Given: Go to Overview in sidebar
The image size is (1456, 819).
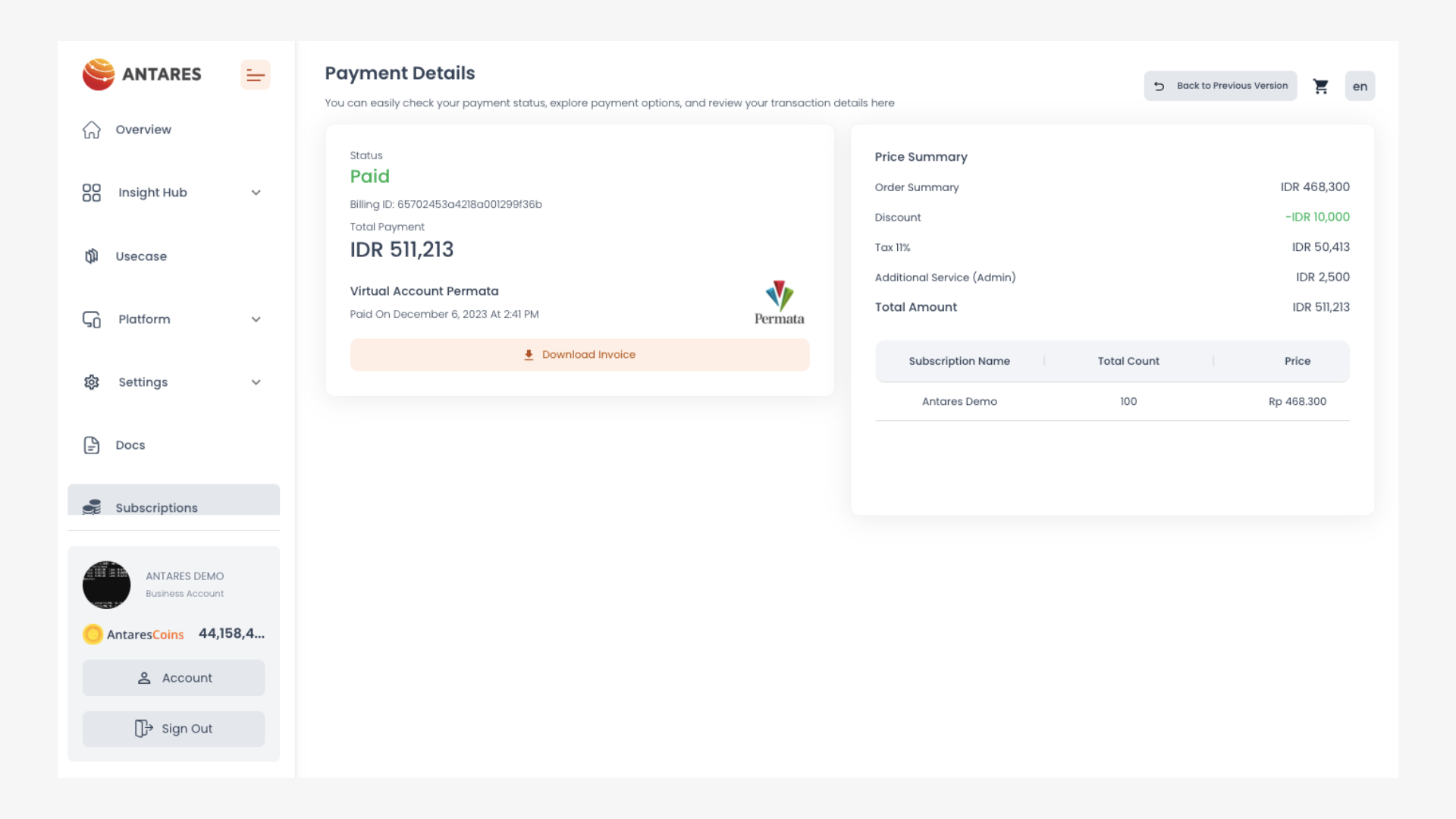Looking at the screenshot, I should [143, 130].
